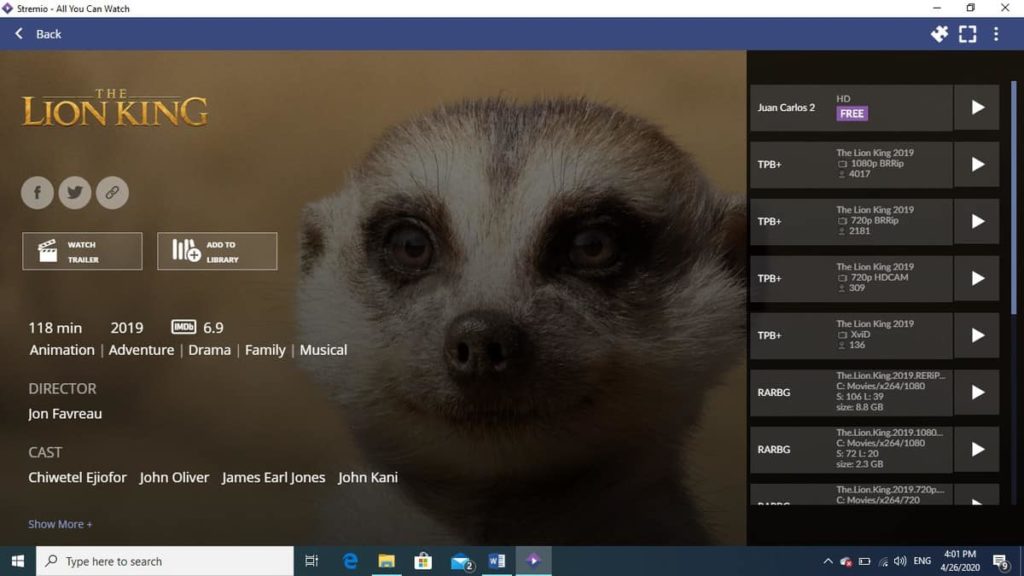The width and height of the screenshot is (1024, 576).
Task: Show hidden system tray icons
Action: [827, 561]
